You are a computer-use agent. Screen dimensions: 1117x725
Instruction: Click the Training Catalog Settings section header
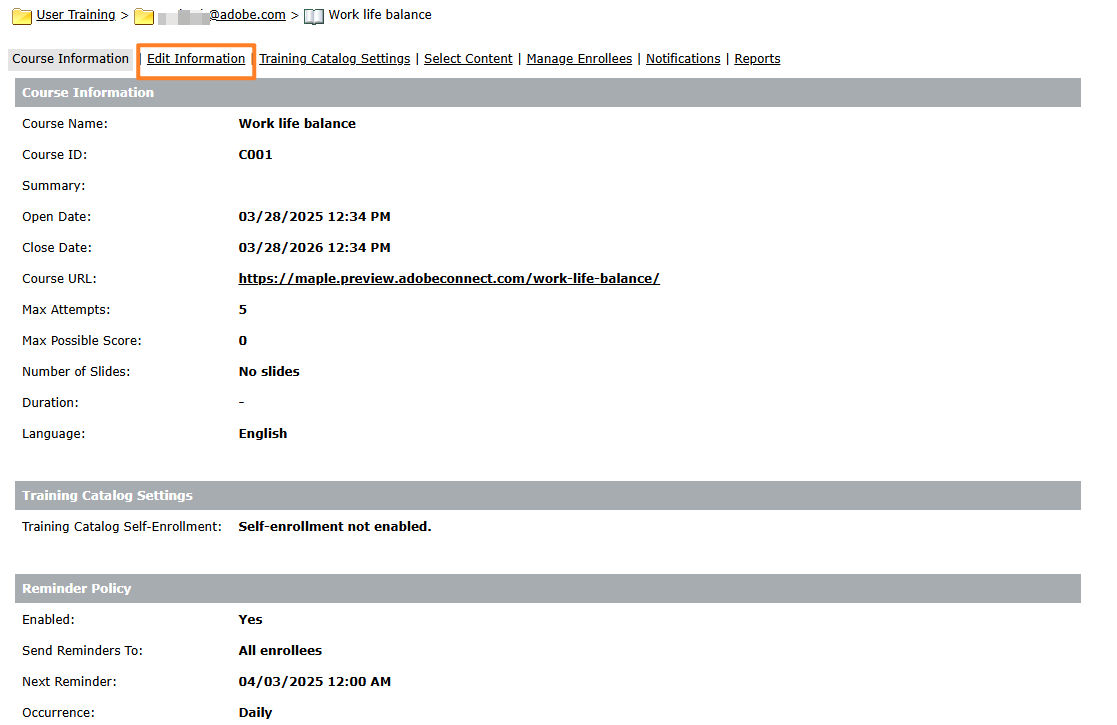coord(548,496)
